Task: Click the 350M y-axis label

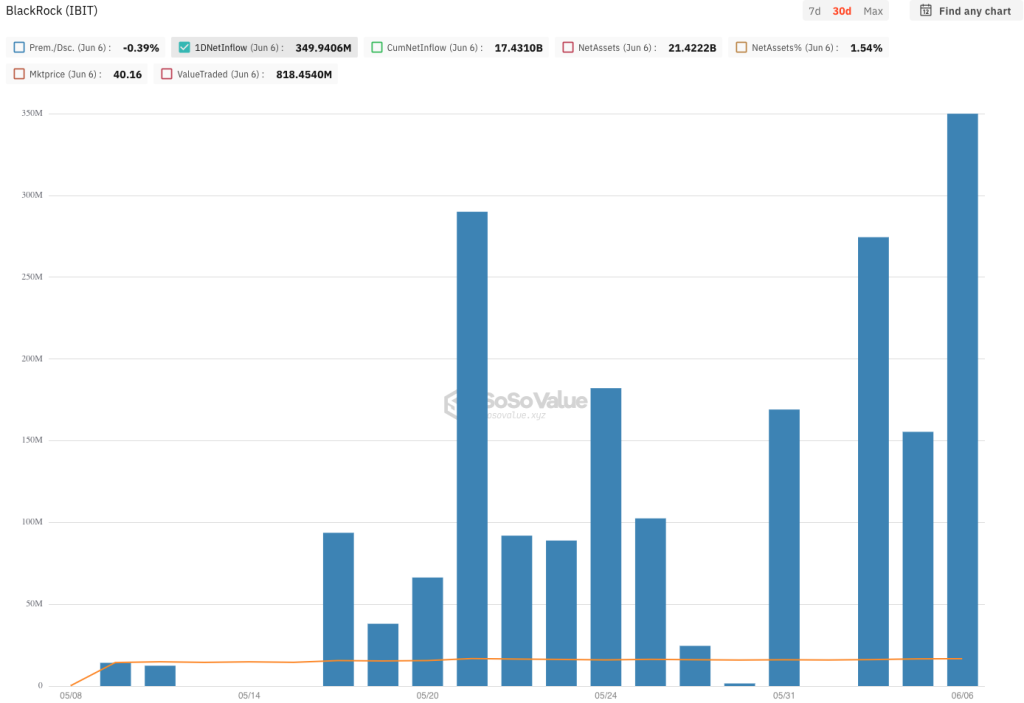Action: pyautogui.click(x=31, y=113)
